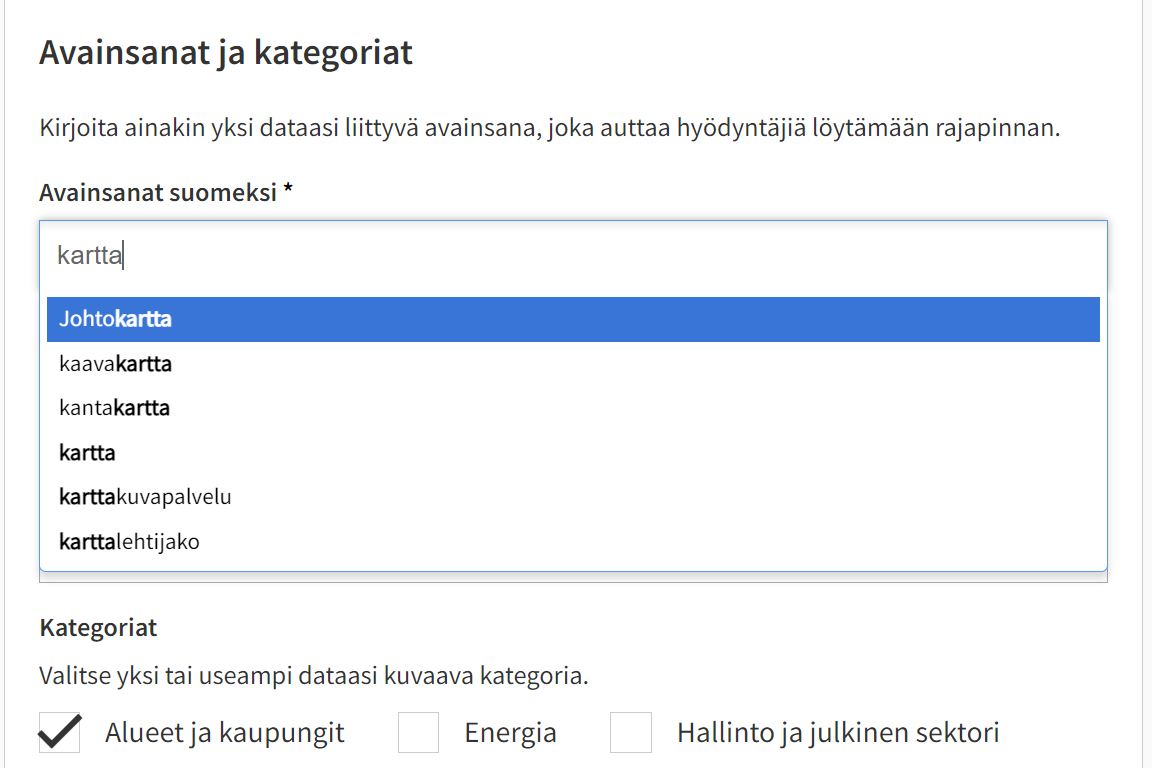Select the plain kartta suggestion

[573, 453]
